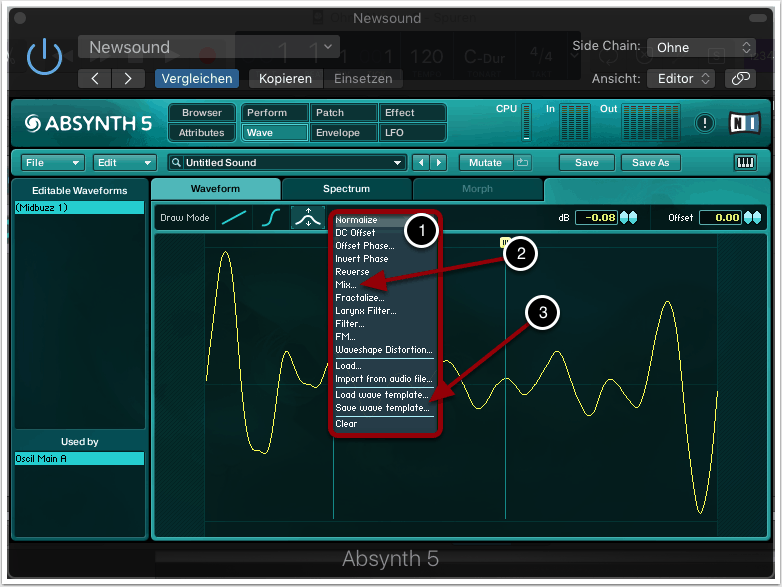Open the Side Chain dropdown
Screen dimensions: 782x587
coord(701,48)
